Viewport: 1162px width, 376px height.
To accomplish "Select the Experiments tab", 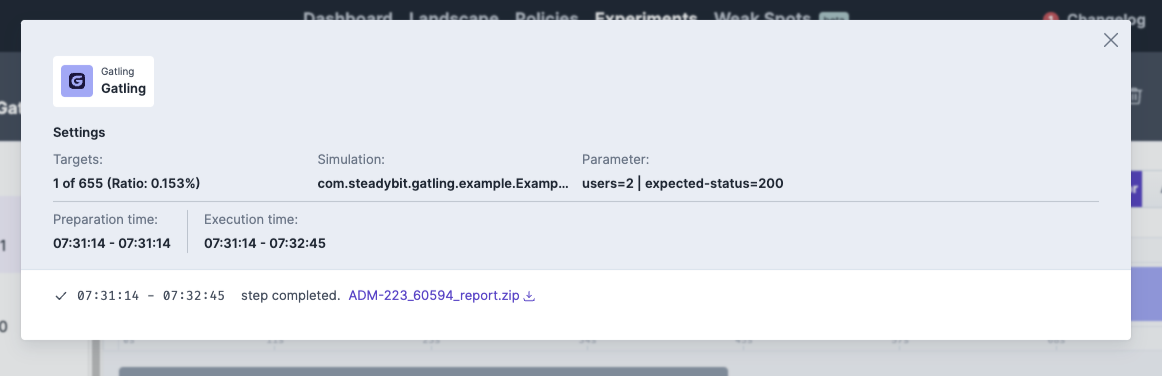I will [x=645, y=17].
